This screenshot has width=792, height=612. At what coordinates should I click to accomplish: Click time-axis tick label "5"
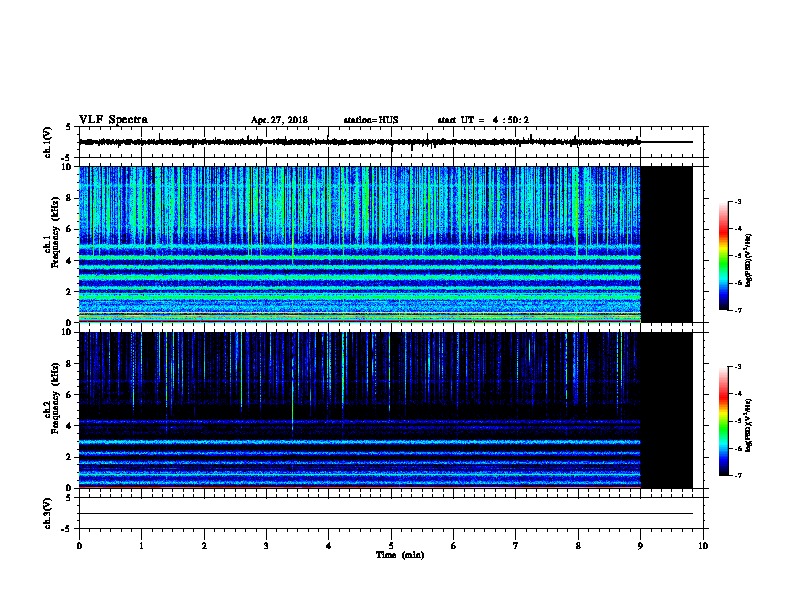(391, 546)
